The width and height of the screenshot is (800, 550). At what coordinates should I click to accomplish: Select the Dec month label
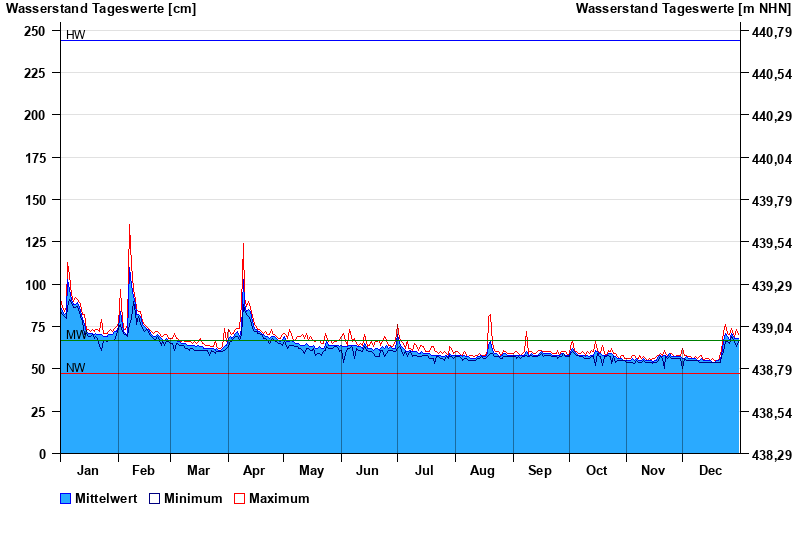710,470
